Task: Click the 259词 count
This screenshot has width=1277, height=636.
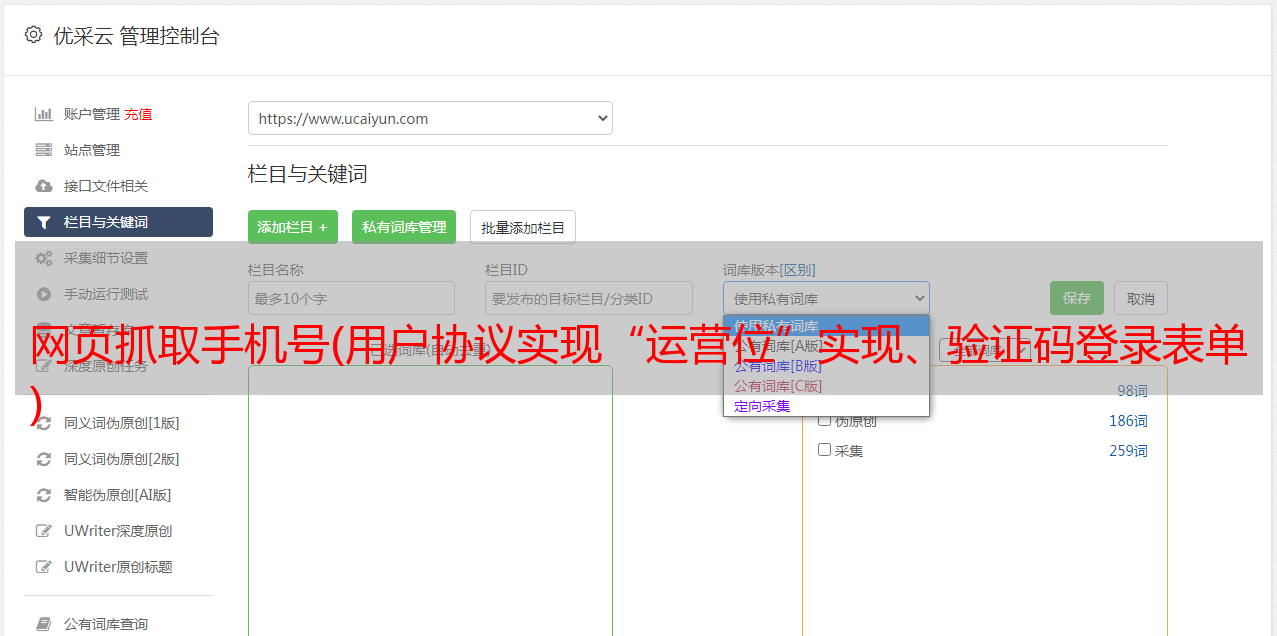Action: click(1128, 451)
